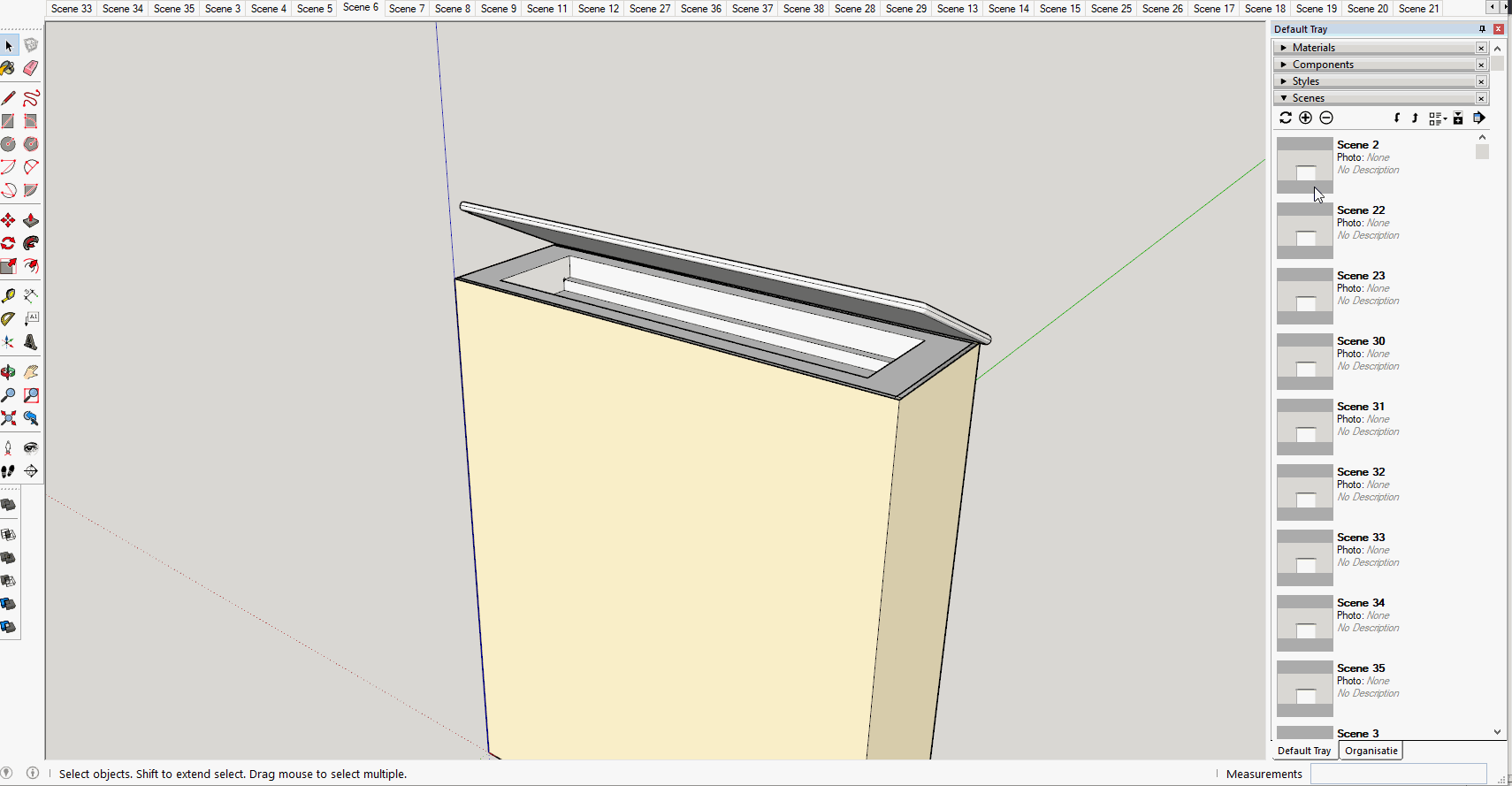This screenshot has height=786, width=1512.
Task: Choose the Zoom magnifier tool
Action: point(9,395)
